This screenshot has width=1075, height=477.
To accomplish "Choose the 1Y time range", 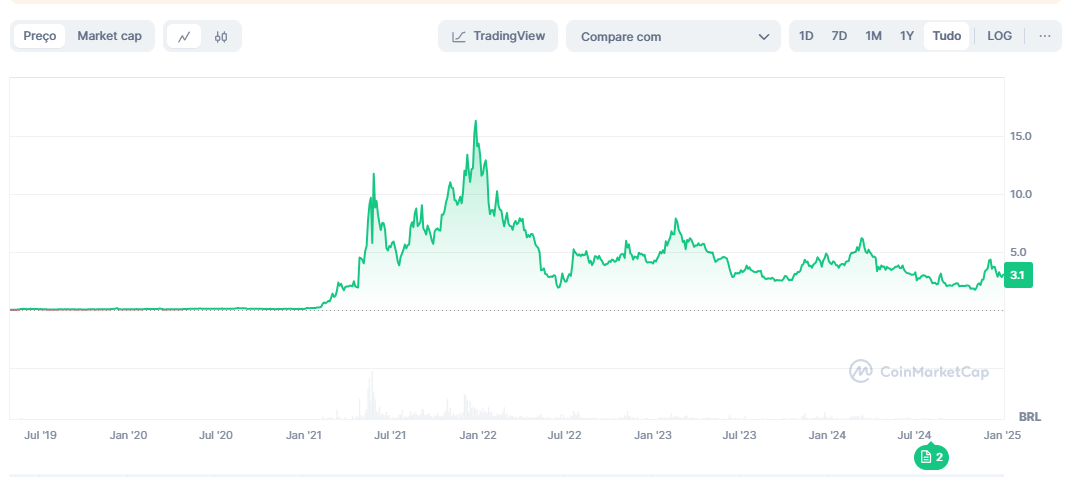I will (907, 36).
